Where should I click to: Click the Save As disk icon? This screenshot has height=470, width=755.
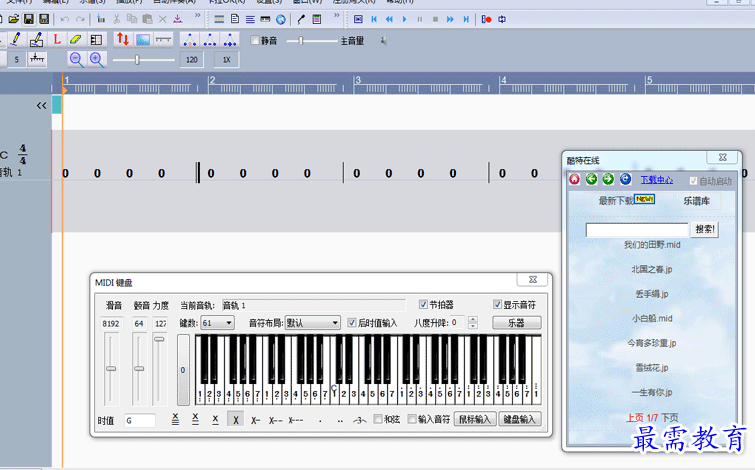click(x=44, y=19)
